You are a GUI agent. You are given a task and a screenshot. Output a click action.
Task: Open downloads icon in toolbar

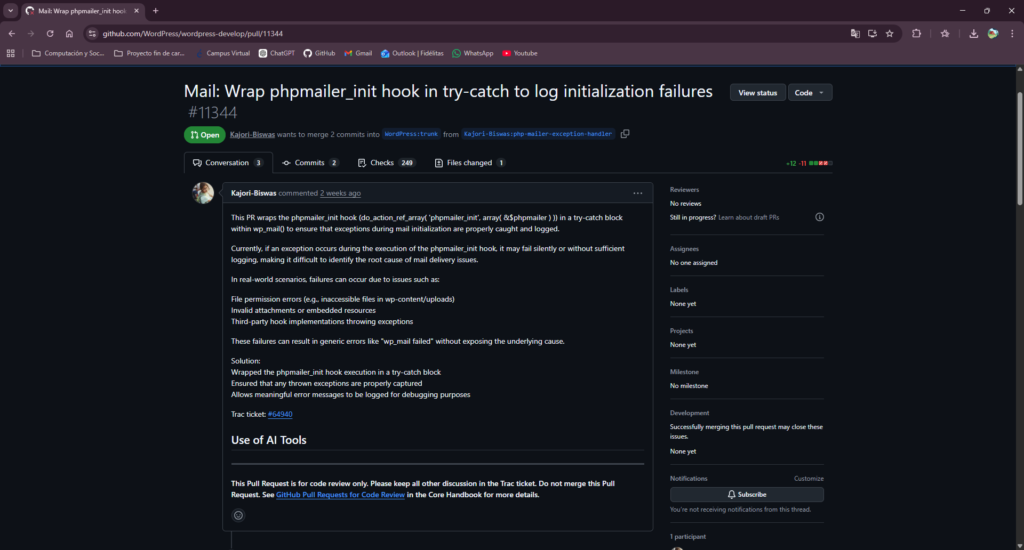pos(973,33)
